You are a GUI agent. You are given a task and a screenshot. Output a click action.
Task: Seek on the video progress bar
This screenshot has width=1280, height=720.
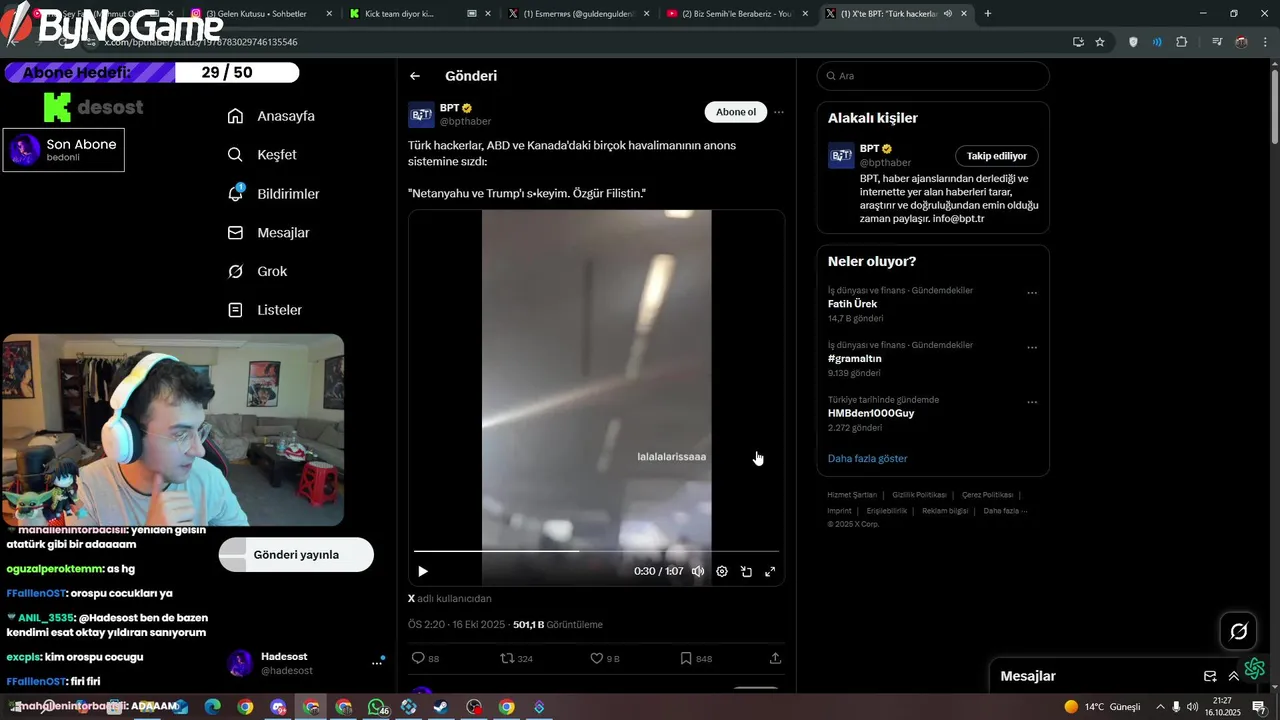(596, 551)
